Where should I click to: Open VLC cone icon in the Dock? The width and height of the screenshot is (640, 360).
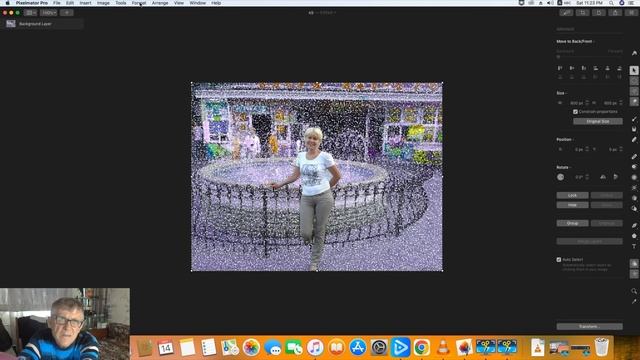pyautogui.click(x=443, y=347)
